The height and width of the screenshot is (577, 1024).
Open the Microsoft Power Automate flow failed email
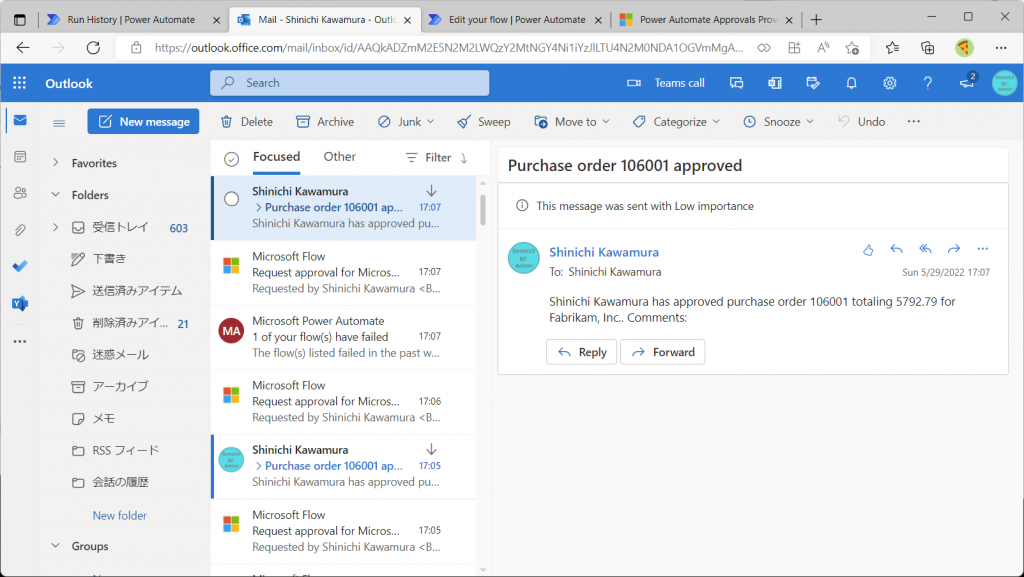(x=345, y=337)
